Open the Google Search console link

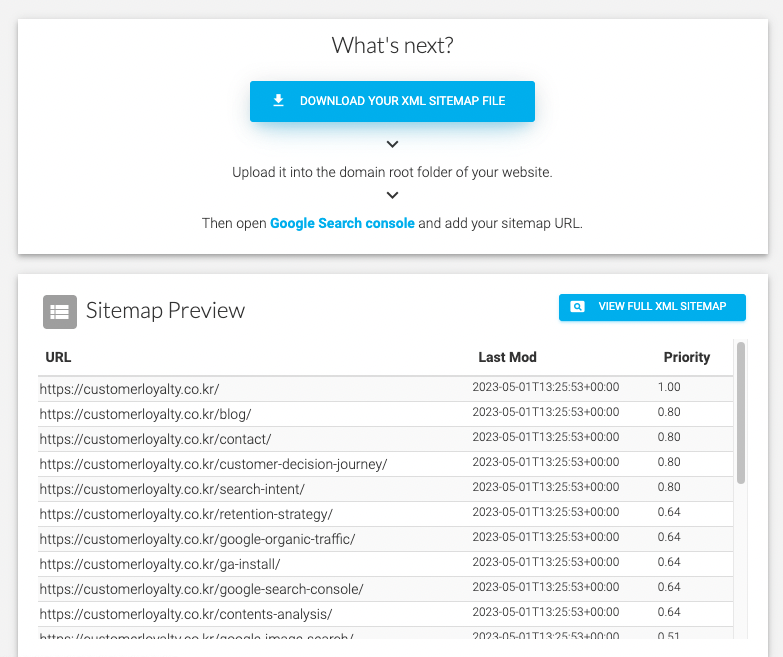coord(342,223)
